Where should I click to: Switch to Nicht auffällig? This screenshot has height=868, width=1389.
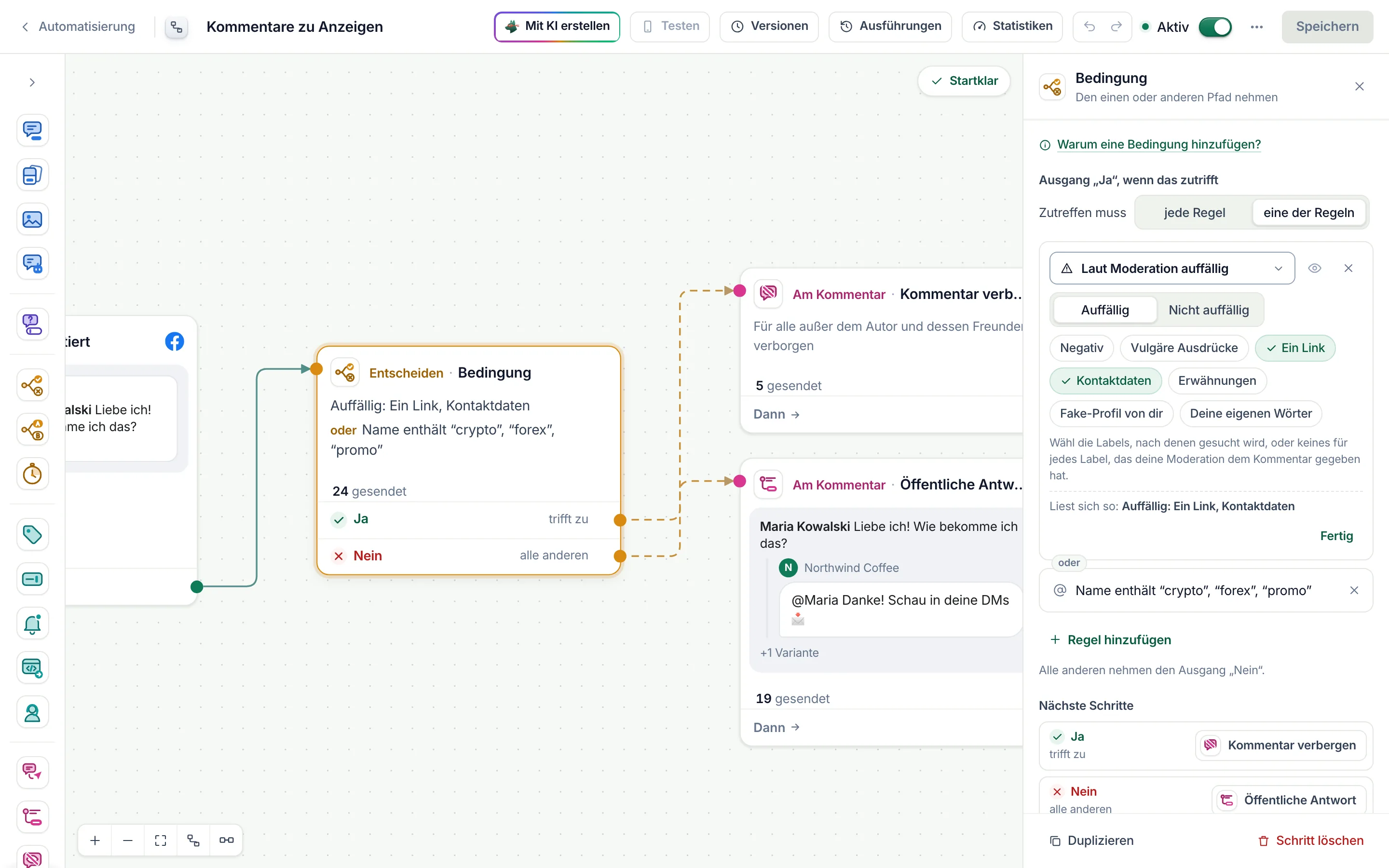[1209, 310]
